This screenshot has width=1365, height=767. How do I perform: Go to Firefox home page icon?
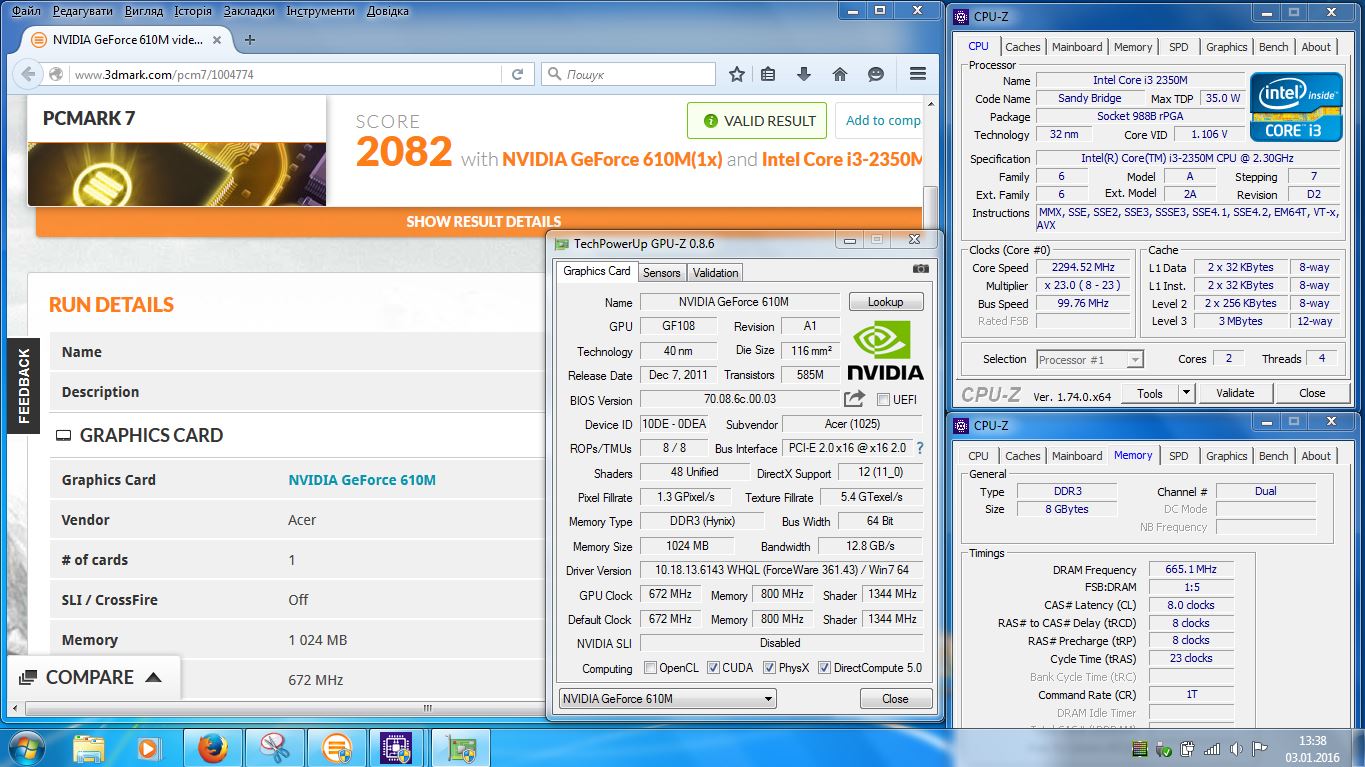pos(839,74)
